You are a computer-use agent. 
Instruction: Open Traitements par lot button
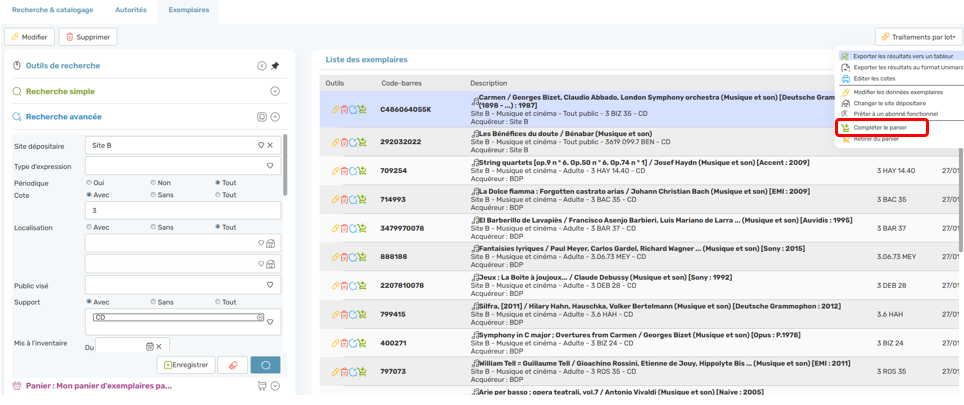[x=918, y=37]
